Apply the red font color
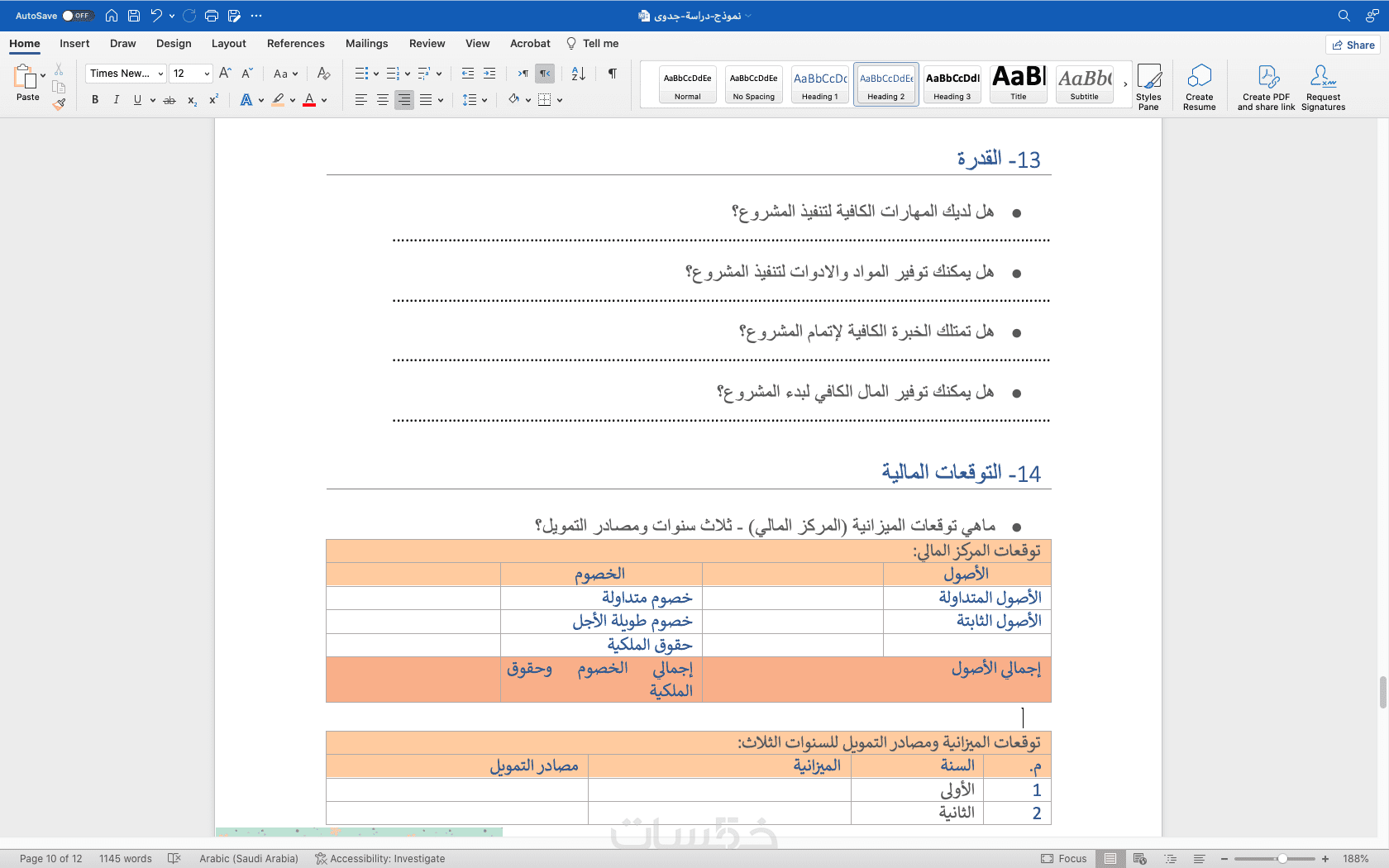 click(309, 100)
